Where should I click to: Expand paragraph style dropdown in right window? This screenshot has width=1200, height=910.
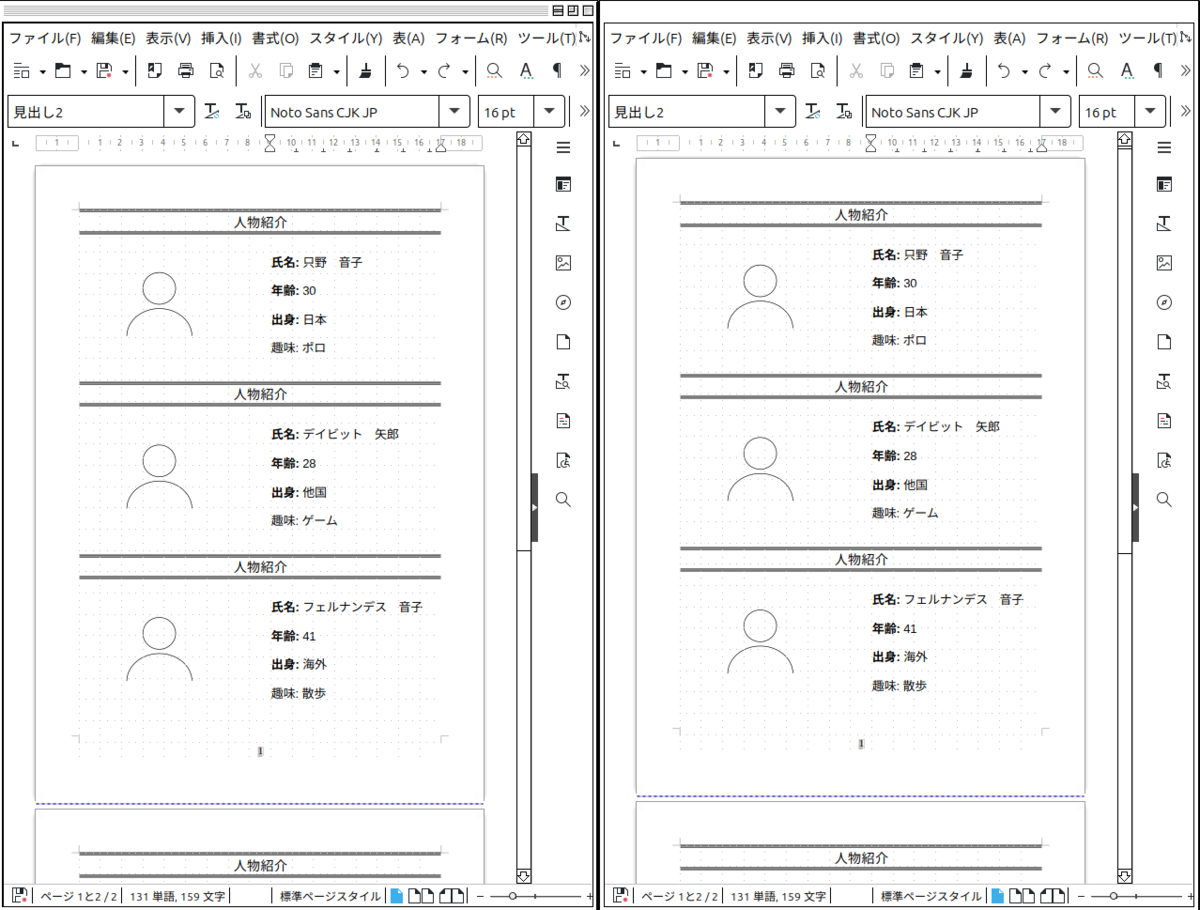780,111
